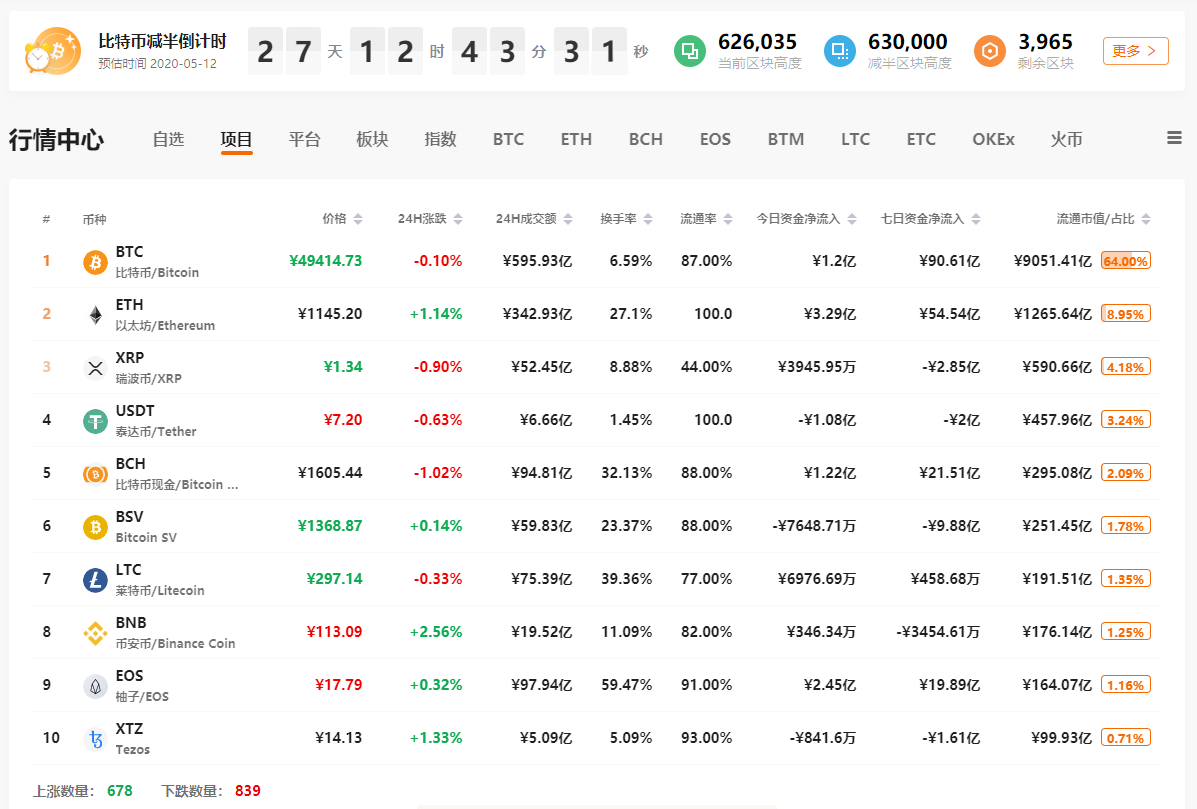
Task: Sort by 换手率 column arrows
Action: tap(648, 219)
